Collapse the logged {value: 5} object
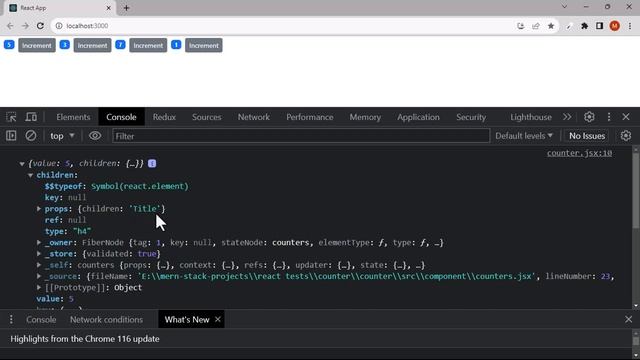The image size is (640, 360). (22, 164)
